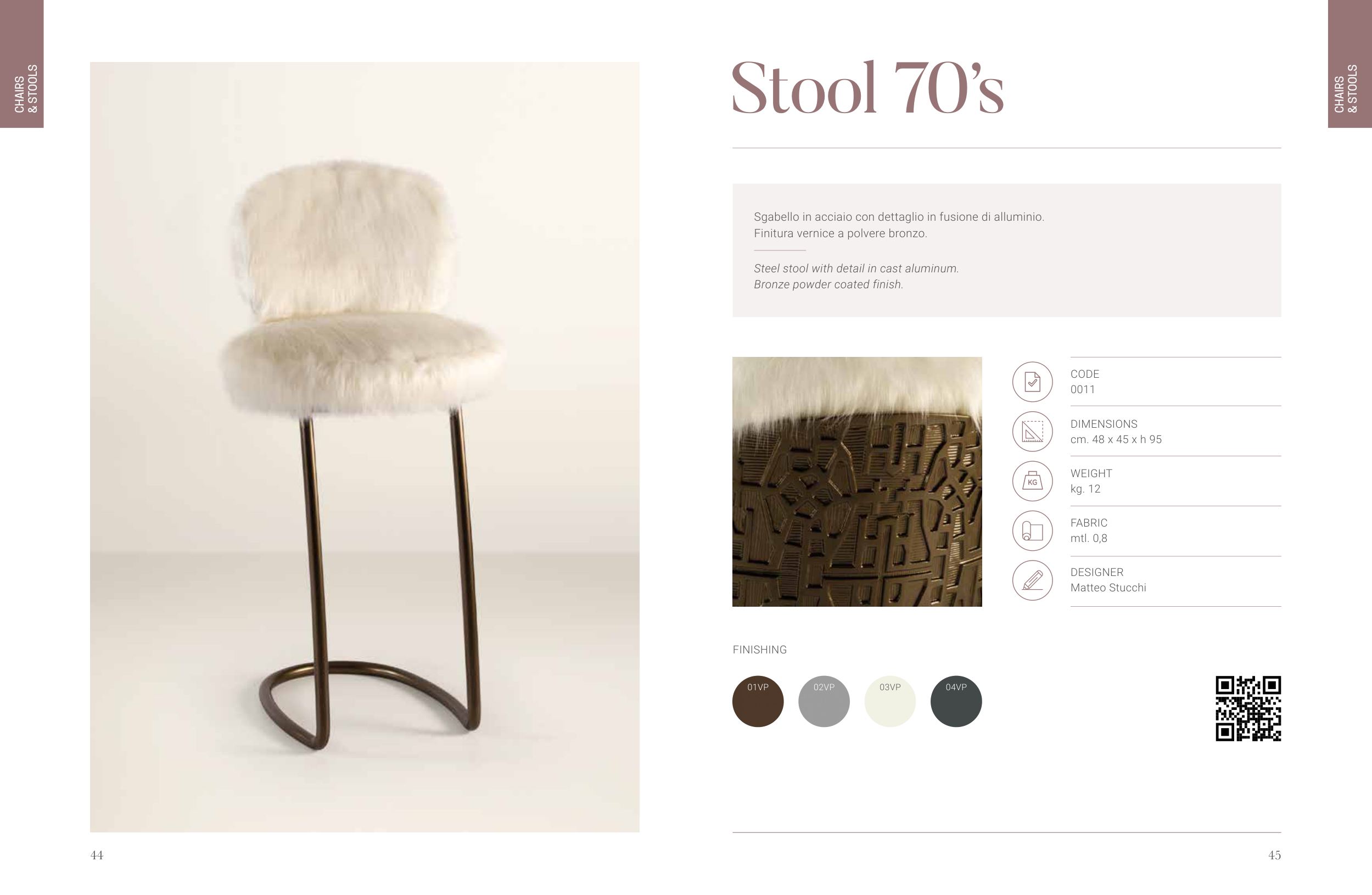This screenshot has height=895, width=1372.
Task: Select the 01VP brown finishing swatch
Action: click(758, 701)
